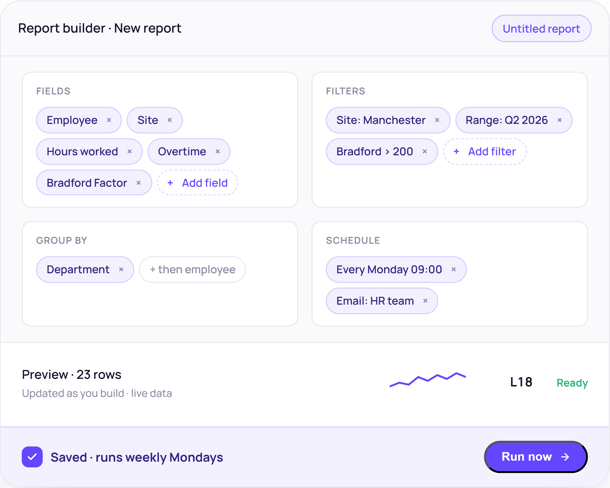Click the preview sparkline chart

coord(428,379)
